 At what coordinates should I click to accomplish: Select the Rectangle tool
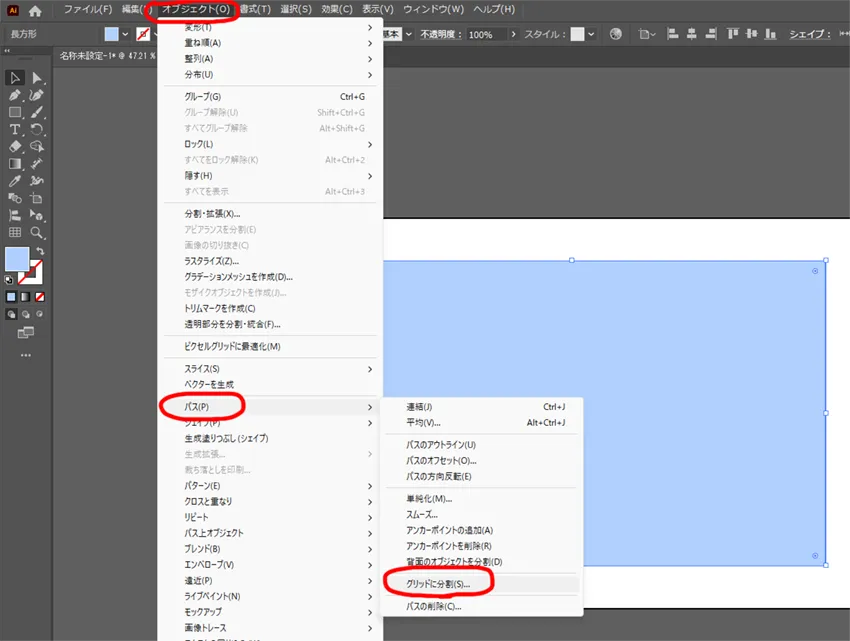pos(14,113)
